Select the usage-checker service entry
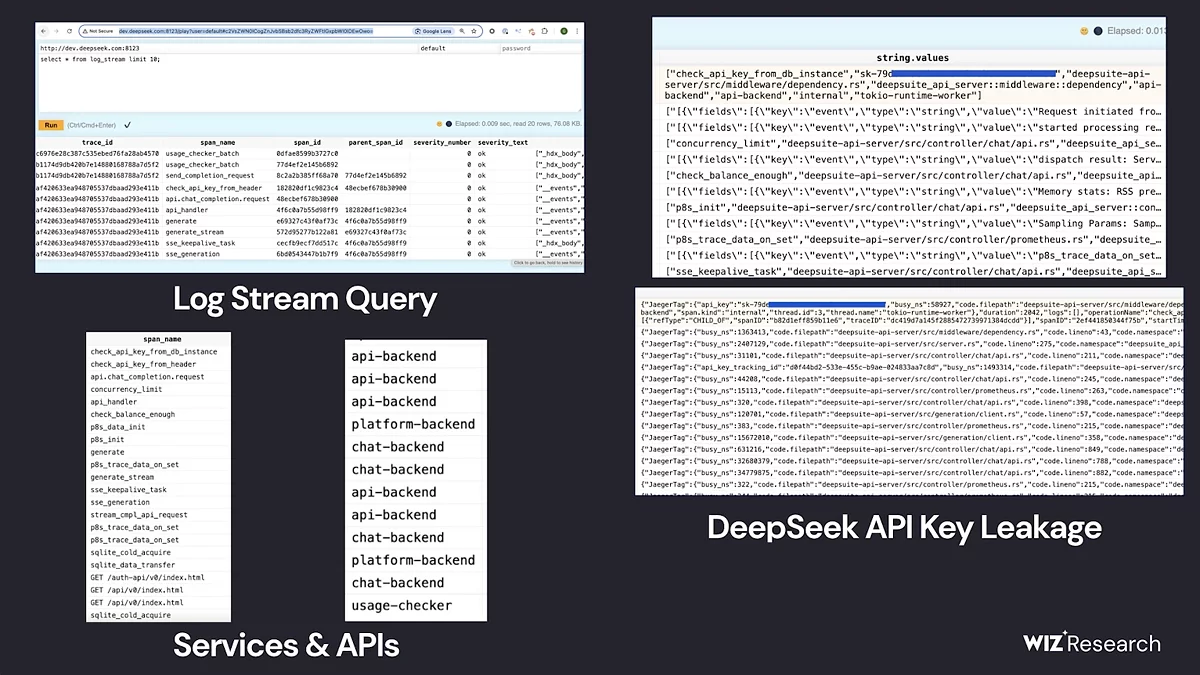This screenshot has width=1200, height=675. coord(400,605)
